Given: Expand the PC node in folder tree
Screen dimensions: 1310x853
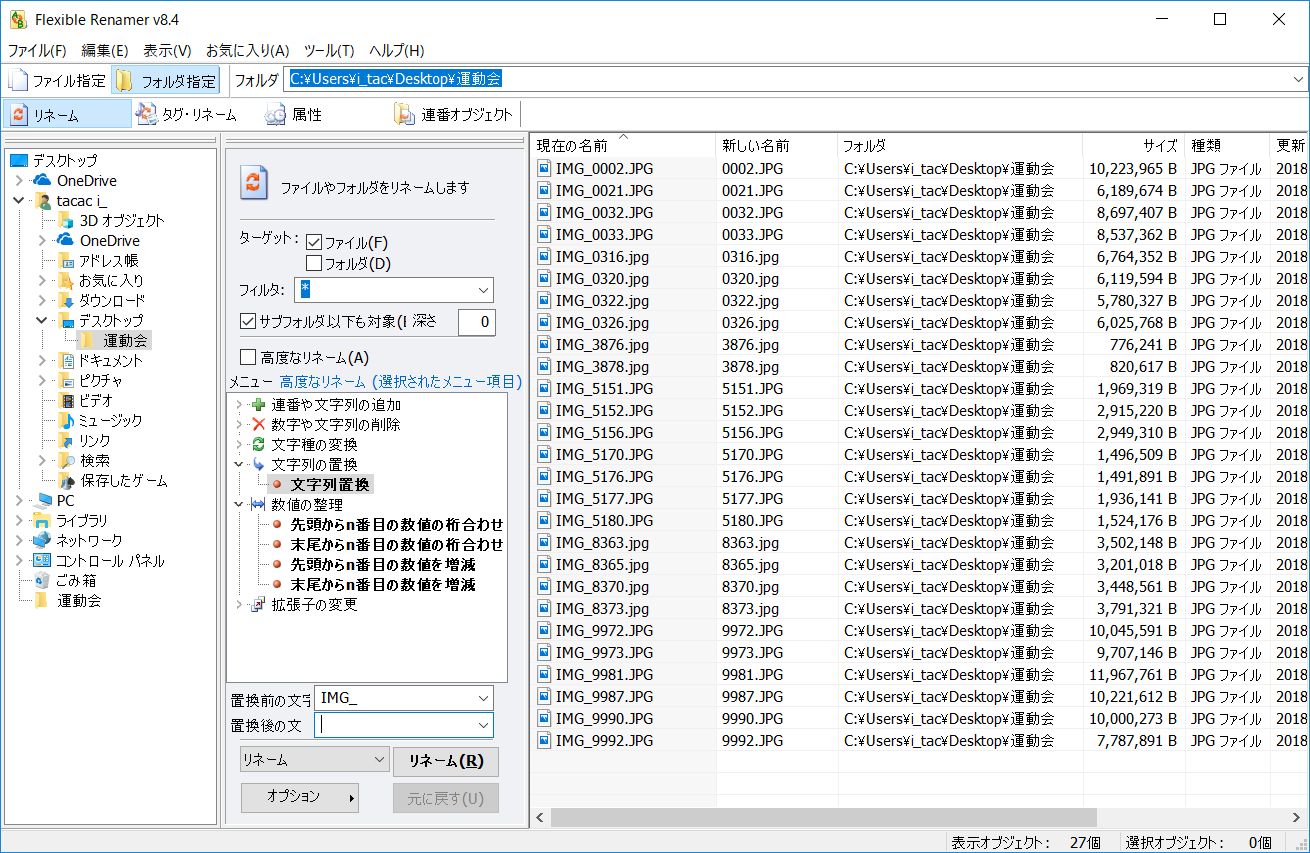Looking at the screenshot, I should point(21,500).
